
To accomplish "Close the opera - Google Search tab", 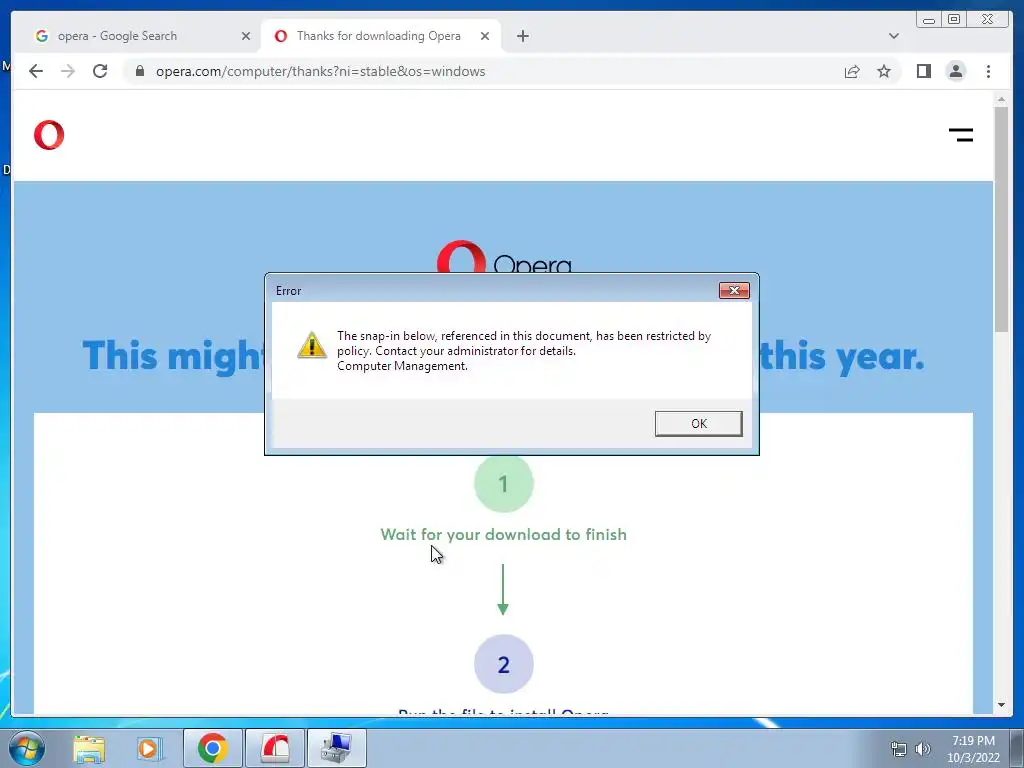I will click(x=246, y=36).
